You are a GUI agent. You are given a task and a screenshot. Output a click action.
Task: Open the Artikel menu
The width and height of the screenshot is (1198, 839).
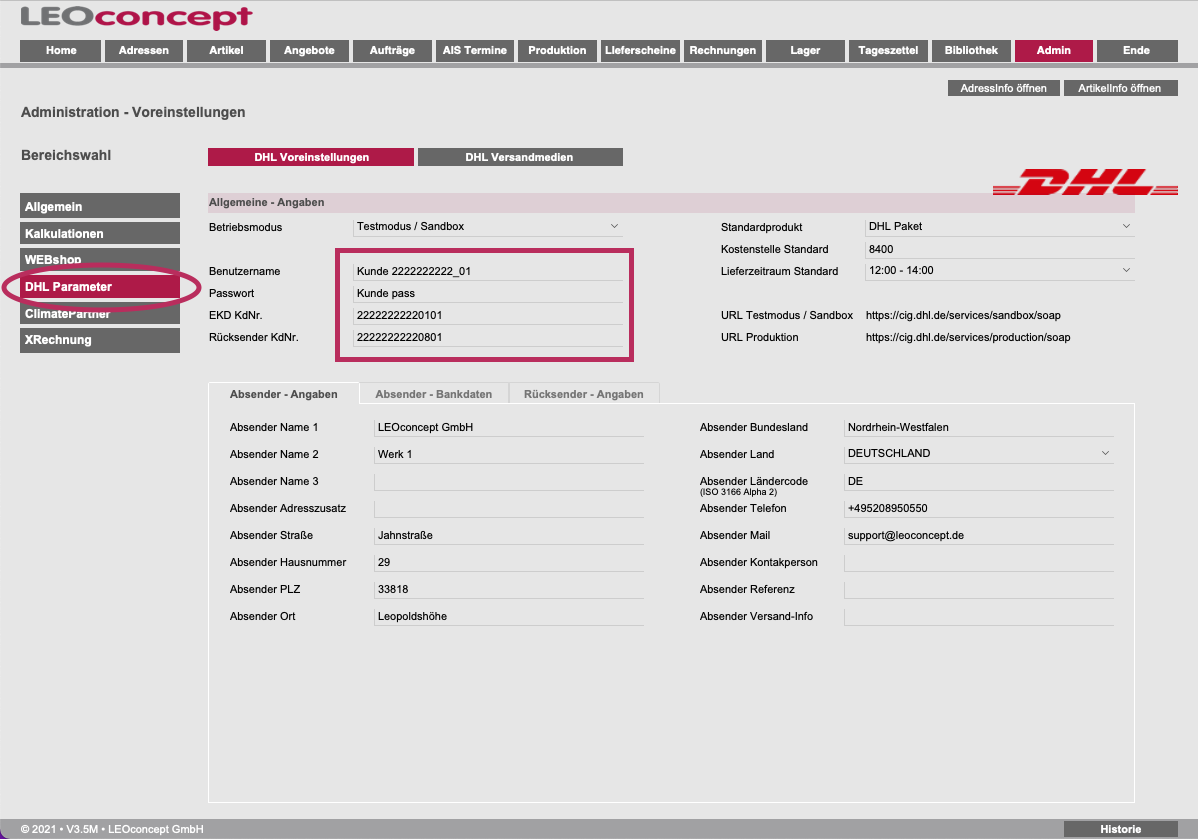(226, 50)
